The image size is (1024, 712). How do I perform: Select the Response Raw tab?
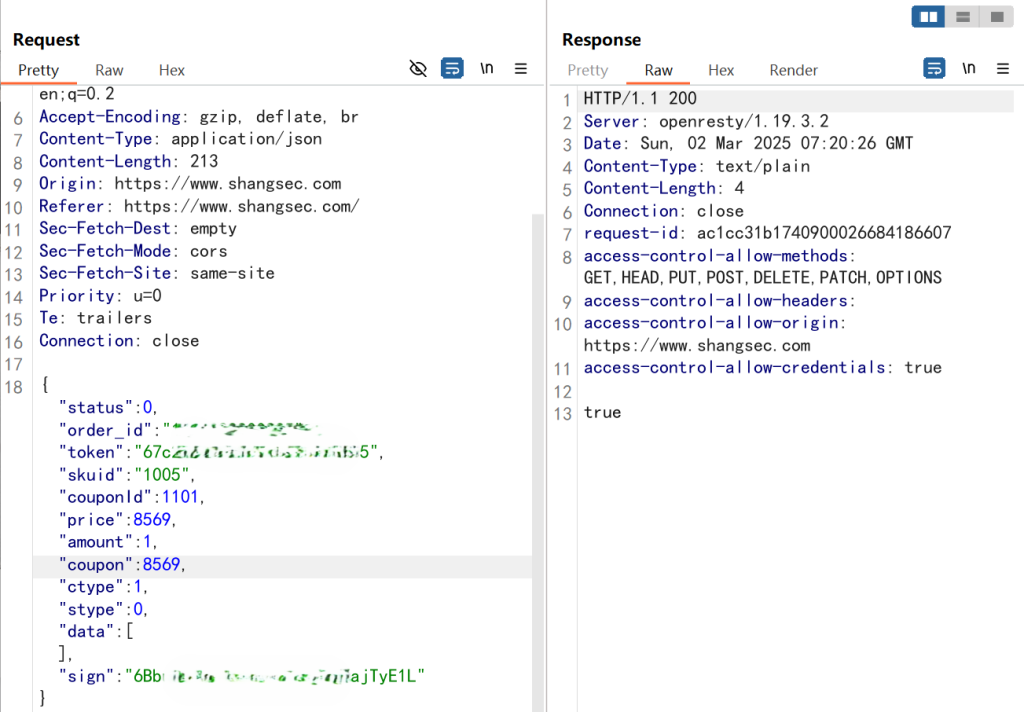(x=658, y=70)
